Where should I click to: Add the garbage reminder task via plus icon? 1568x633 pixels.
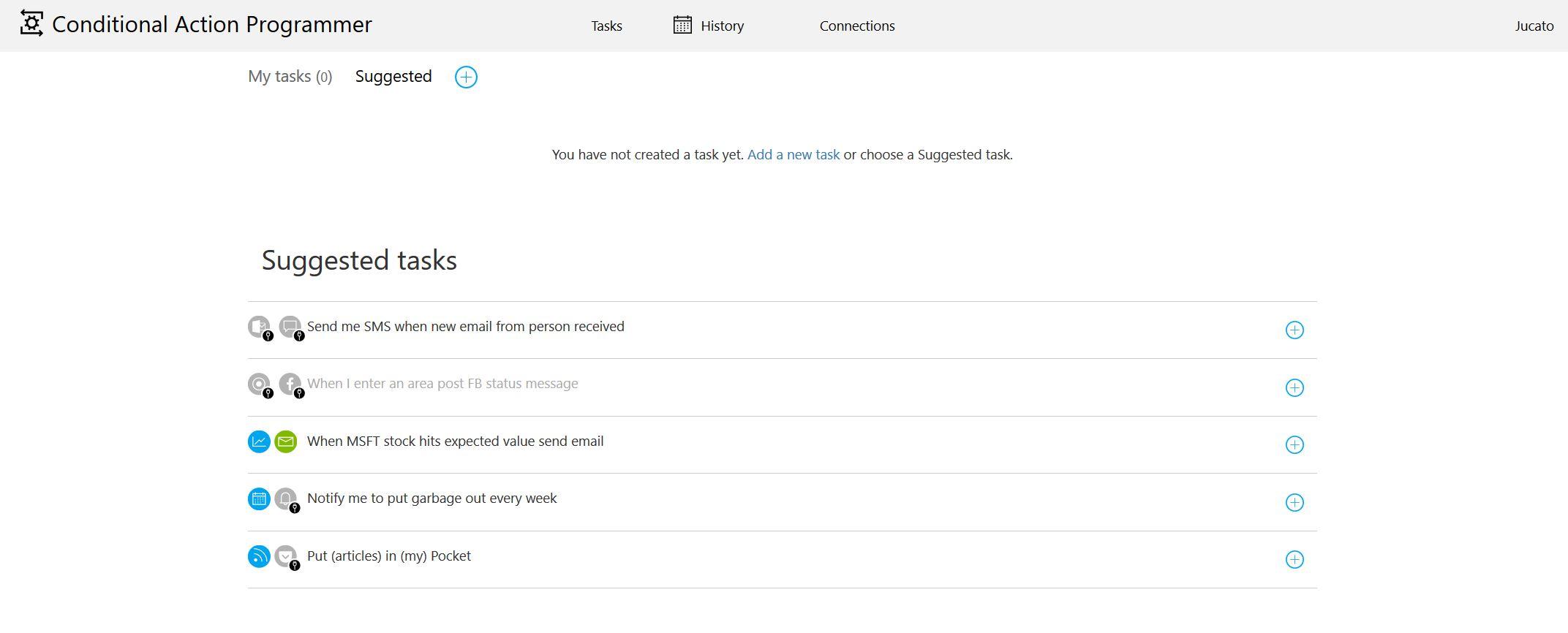[x=1294, y=503]
